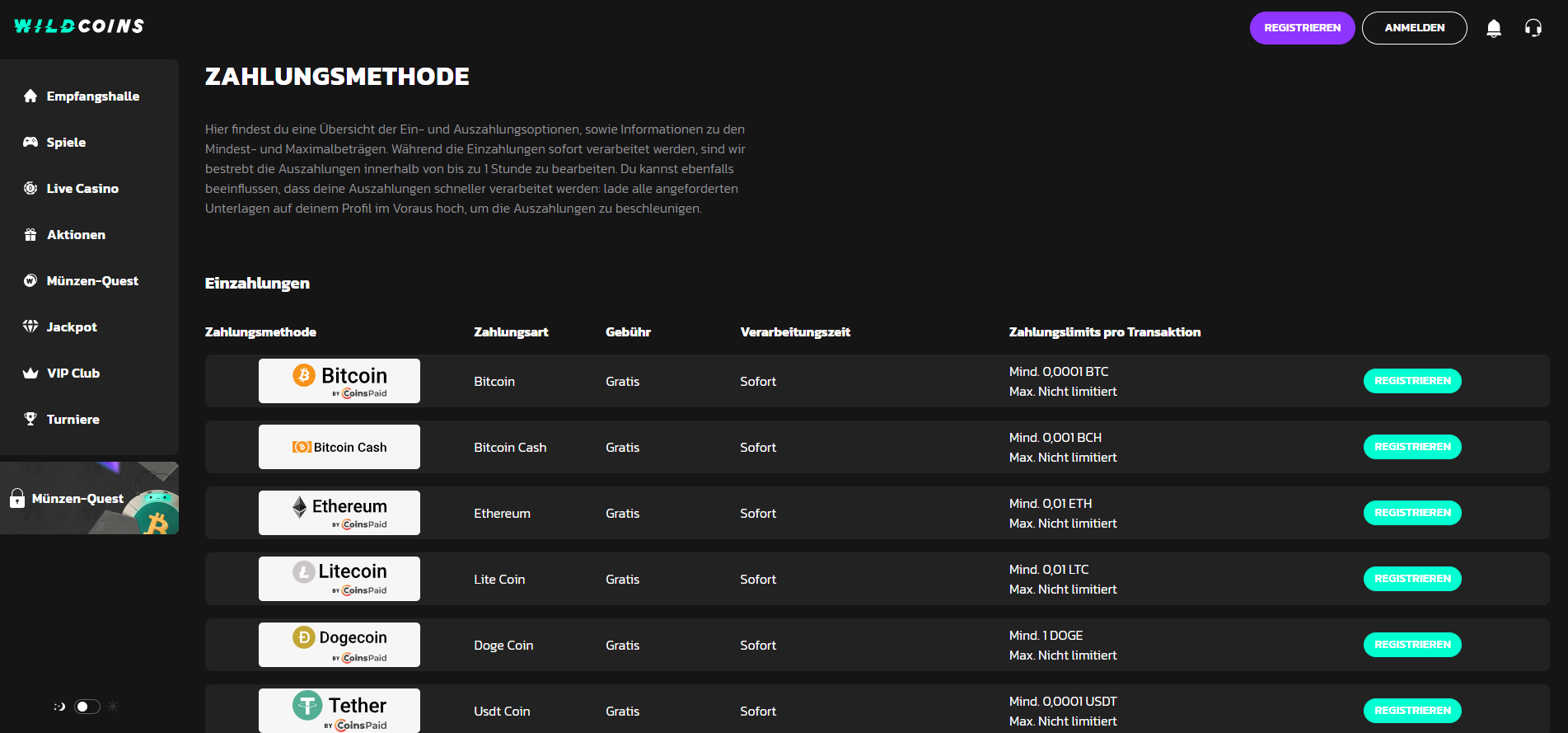Open notifications bell icon
The width and height of the screenshot is (1568, 733).
pyautogui.click(x=1494, y=29)
